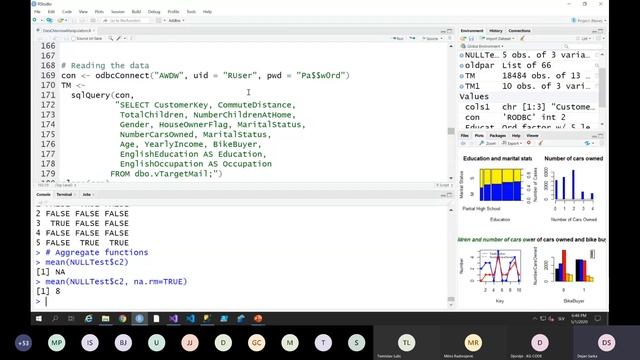Open the Tools menu
This screenshot has height=360, width=640.
pos(191,12)
